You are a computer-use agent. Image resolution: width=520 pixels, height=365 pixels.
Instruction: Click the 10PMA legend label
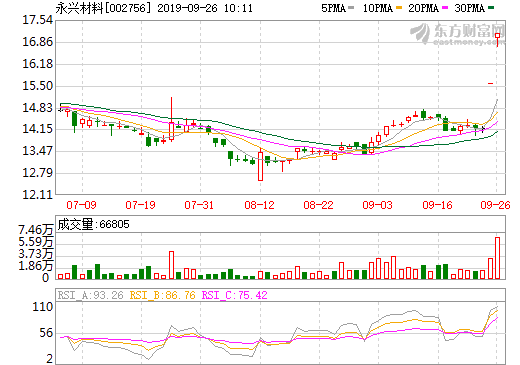pyautogui.click(x=378, y=8)
